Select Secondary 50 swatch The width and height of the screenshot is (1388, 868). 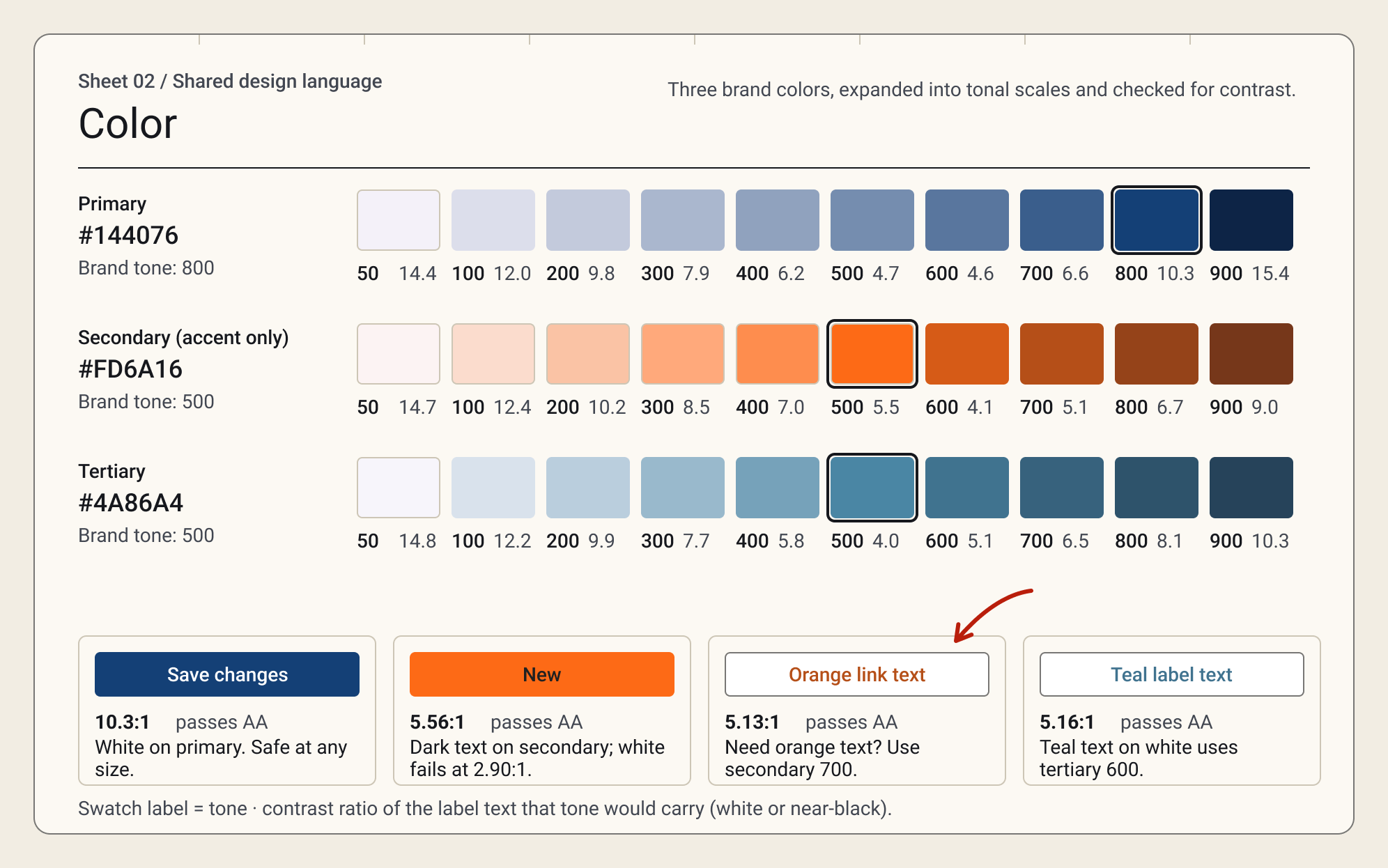coord(399,354)
